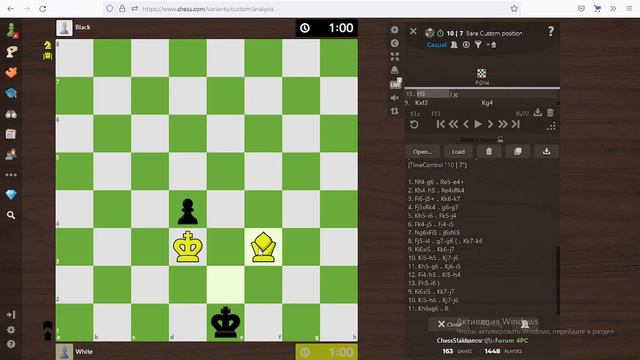Reset the position with circular arrow icon

[x=414, y=124]
